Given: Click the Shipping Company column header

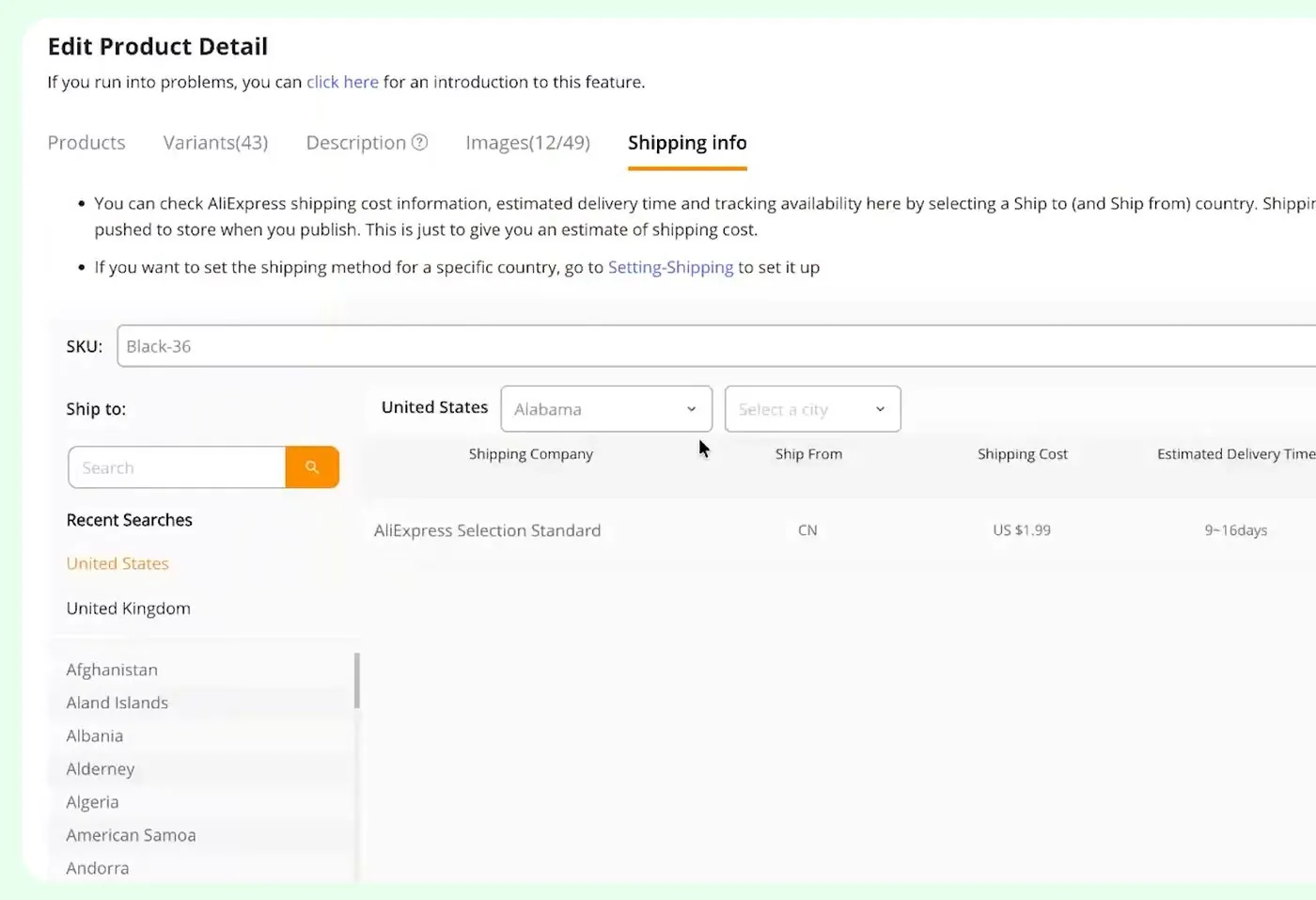Looking at the screenshot, I should tap(531, 454).
